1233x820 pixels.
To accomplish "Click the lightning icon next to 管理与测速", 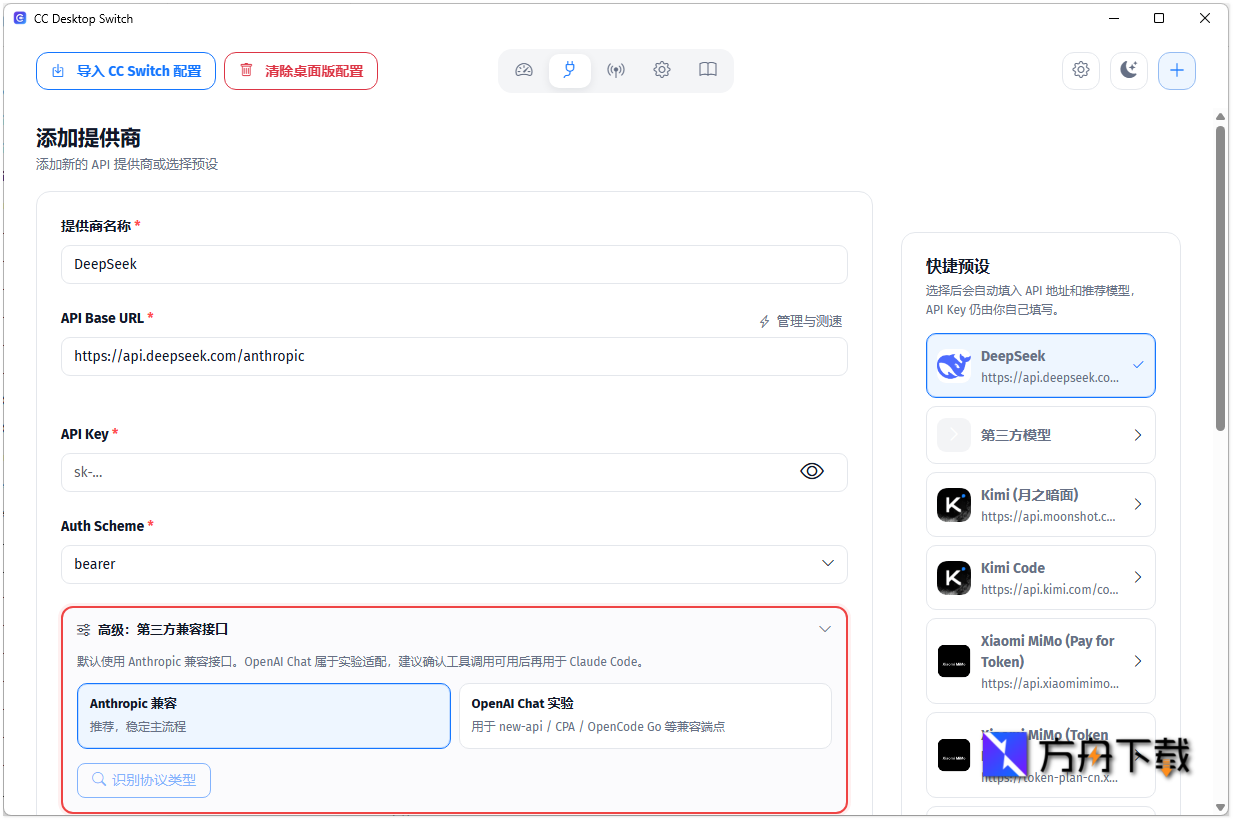I will 765,321.
